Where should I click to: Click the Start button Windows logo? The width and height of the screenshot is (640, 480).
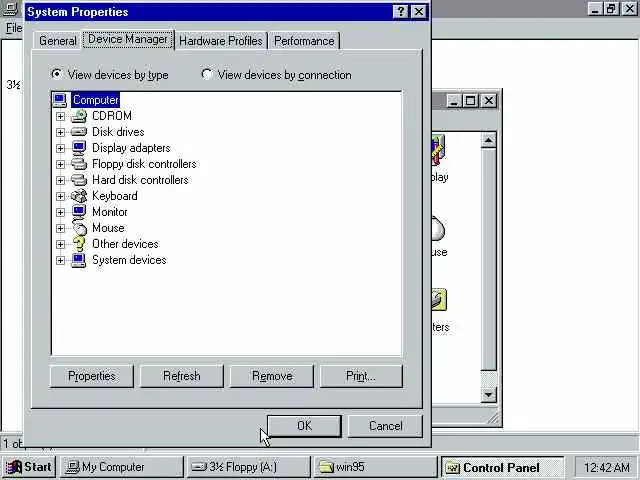(x=14, y=467)
